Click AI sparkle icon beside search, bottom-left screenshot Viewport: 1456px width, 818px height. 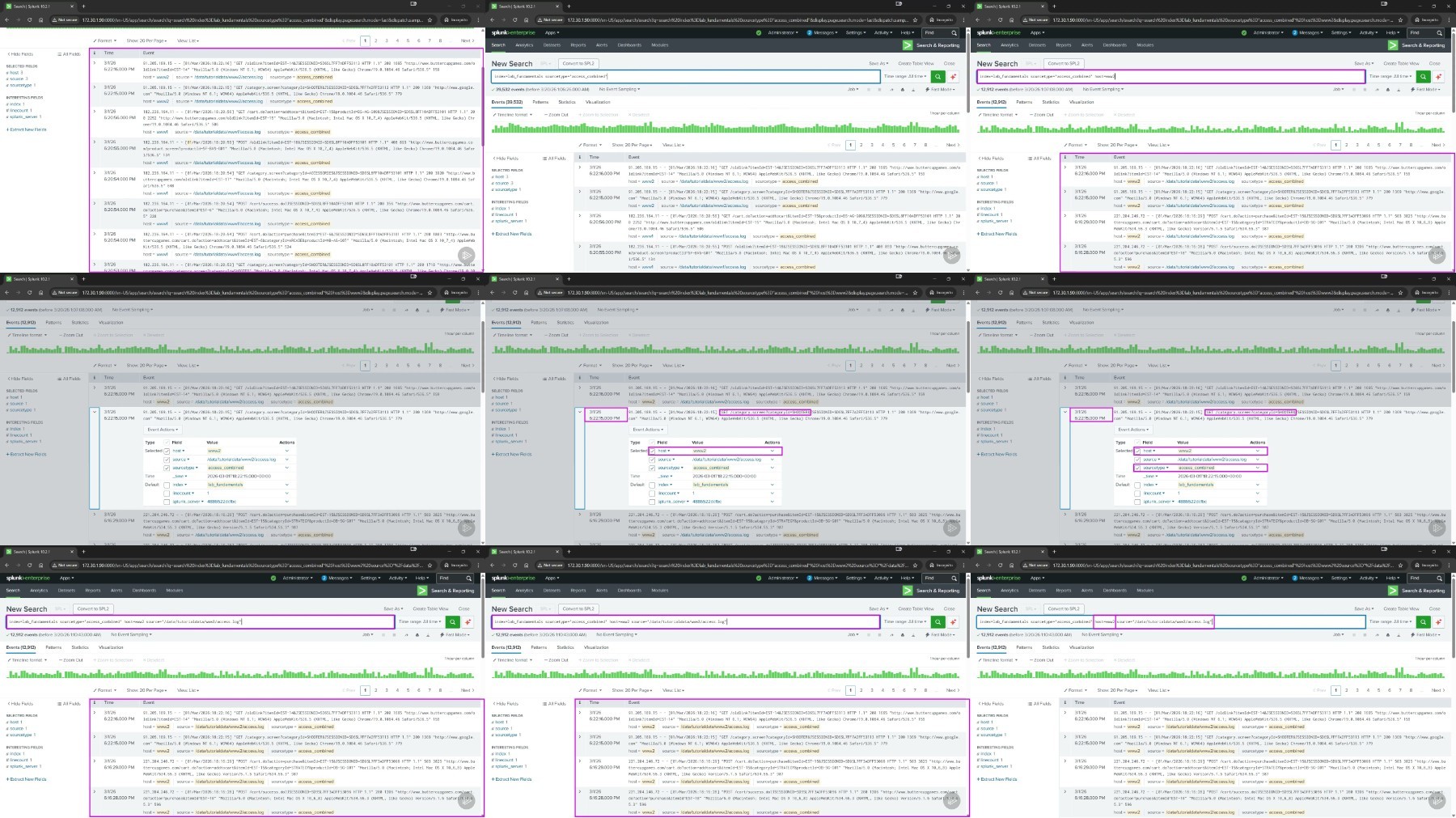tap(468, 621)
